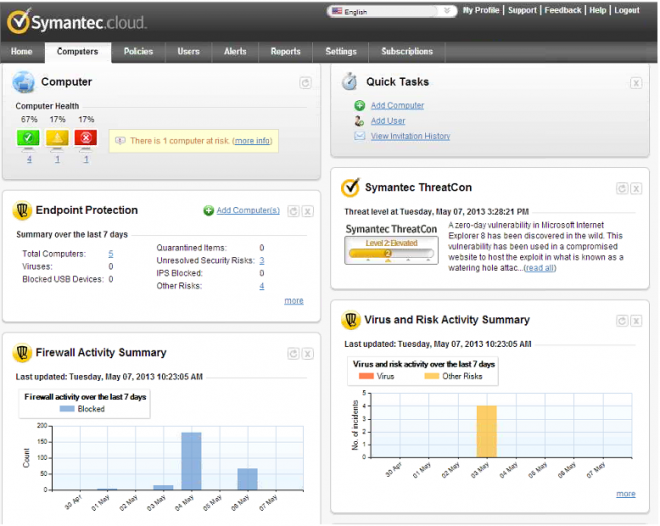660x526 pixels.
Task: Click more link in Virus and Risk Summary
Action: point(626,494)
